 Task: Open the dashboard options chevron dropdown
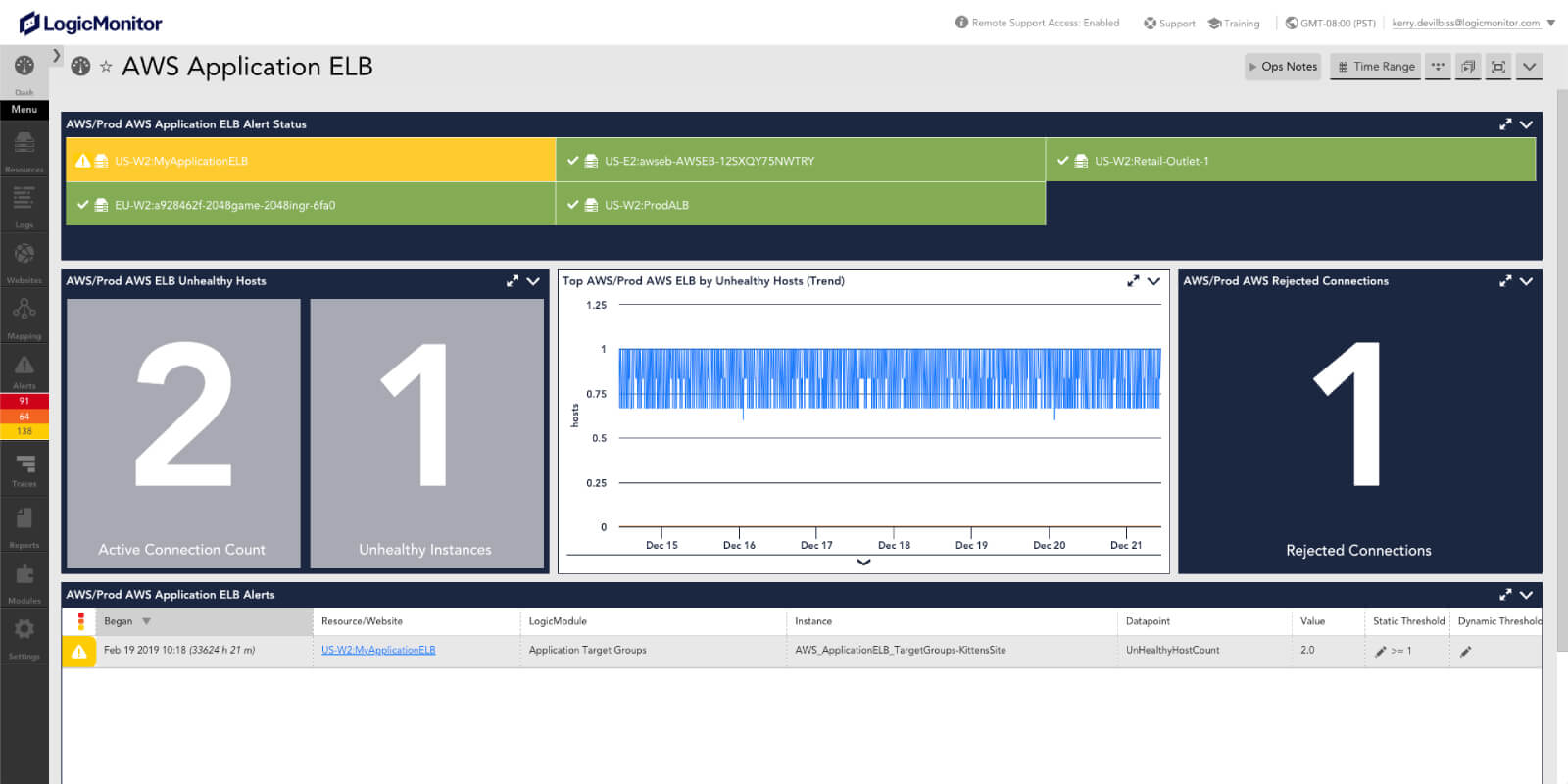click(1529, 67)
